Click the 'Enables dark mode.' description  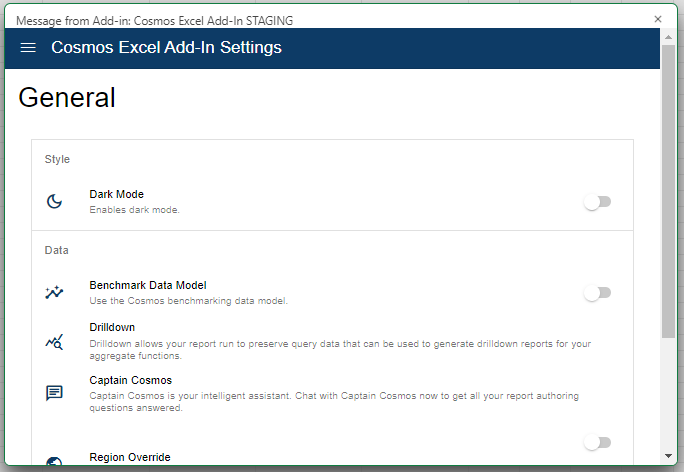pos(134,210)
